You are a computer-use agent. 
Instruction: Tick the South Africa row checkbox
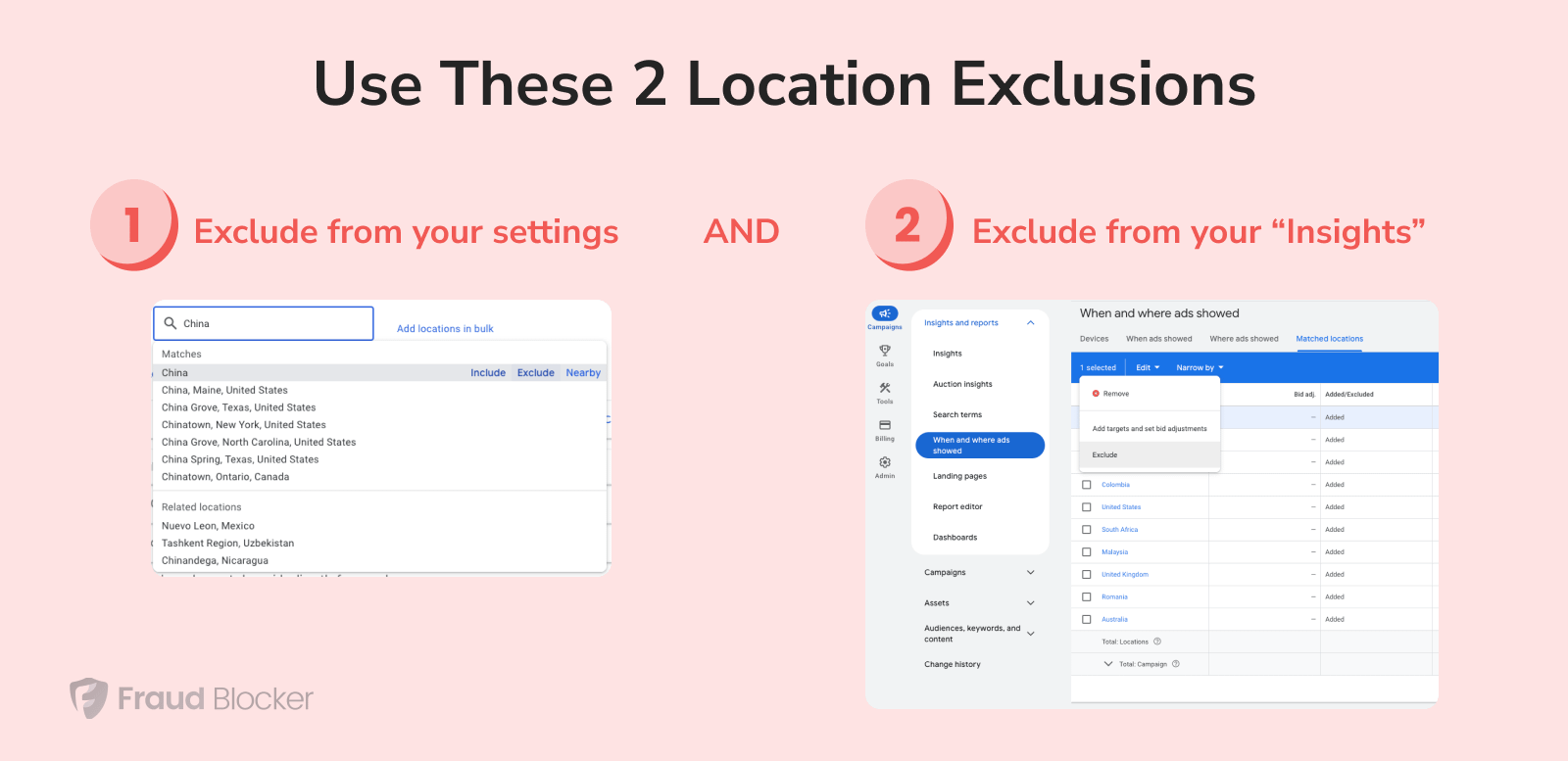tap(1086, 530)
